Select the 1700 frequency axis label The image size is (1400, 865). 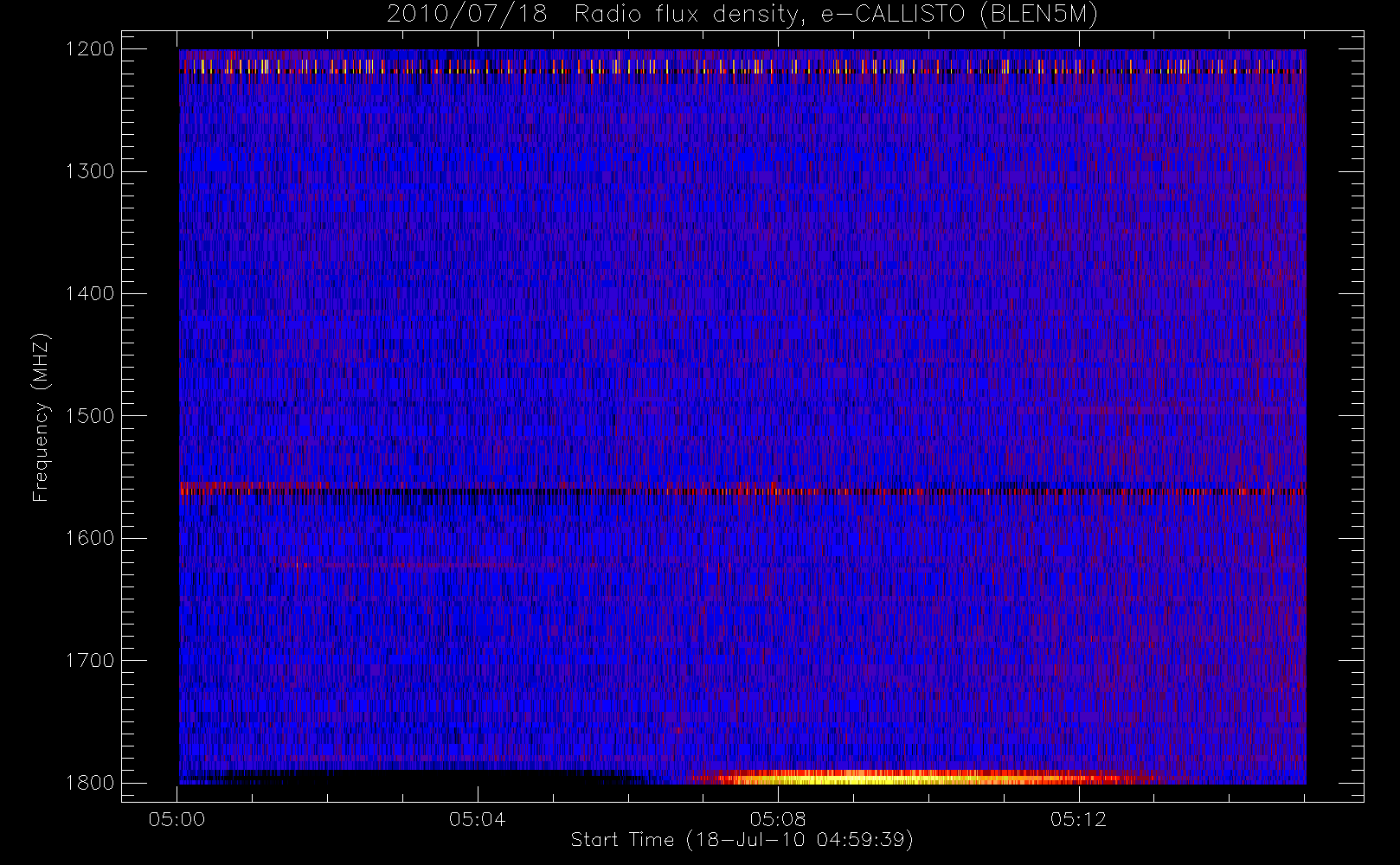click(90, 660)
